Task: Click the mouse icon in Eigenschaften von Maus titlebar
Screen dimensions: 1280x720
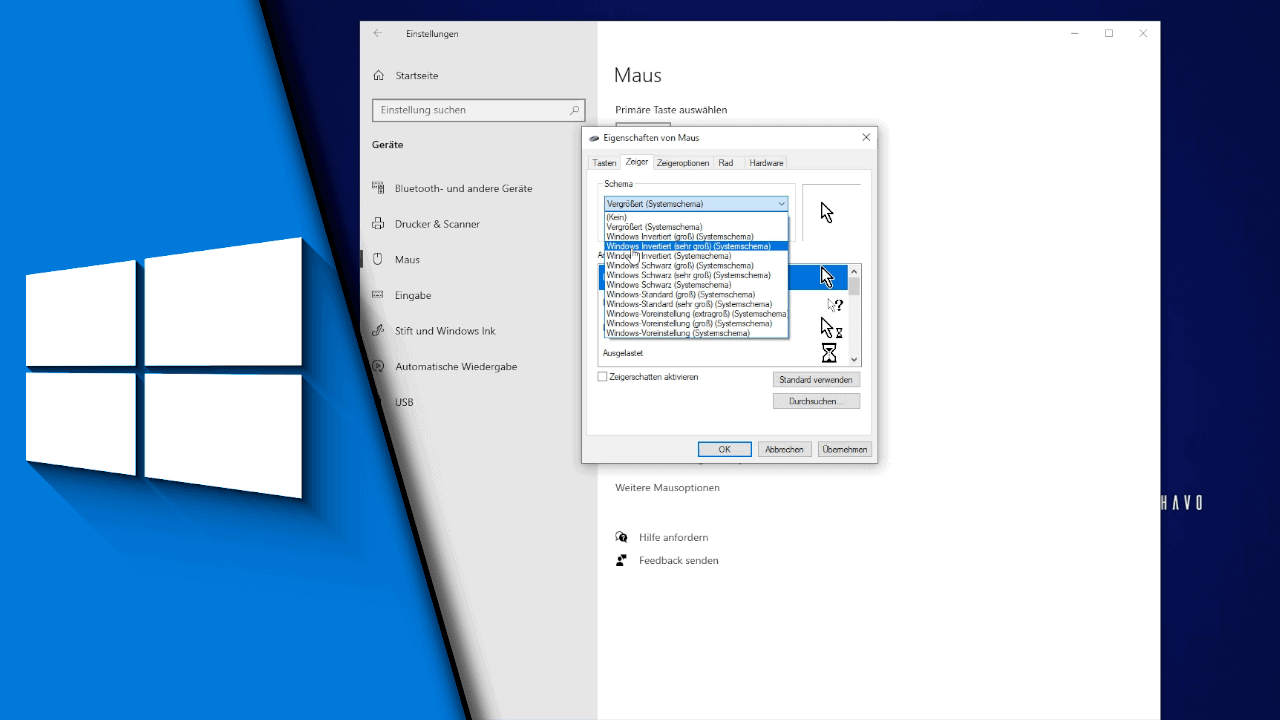Action: click(594, 138)
